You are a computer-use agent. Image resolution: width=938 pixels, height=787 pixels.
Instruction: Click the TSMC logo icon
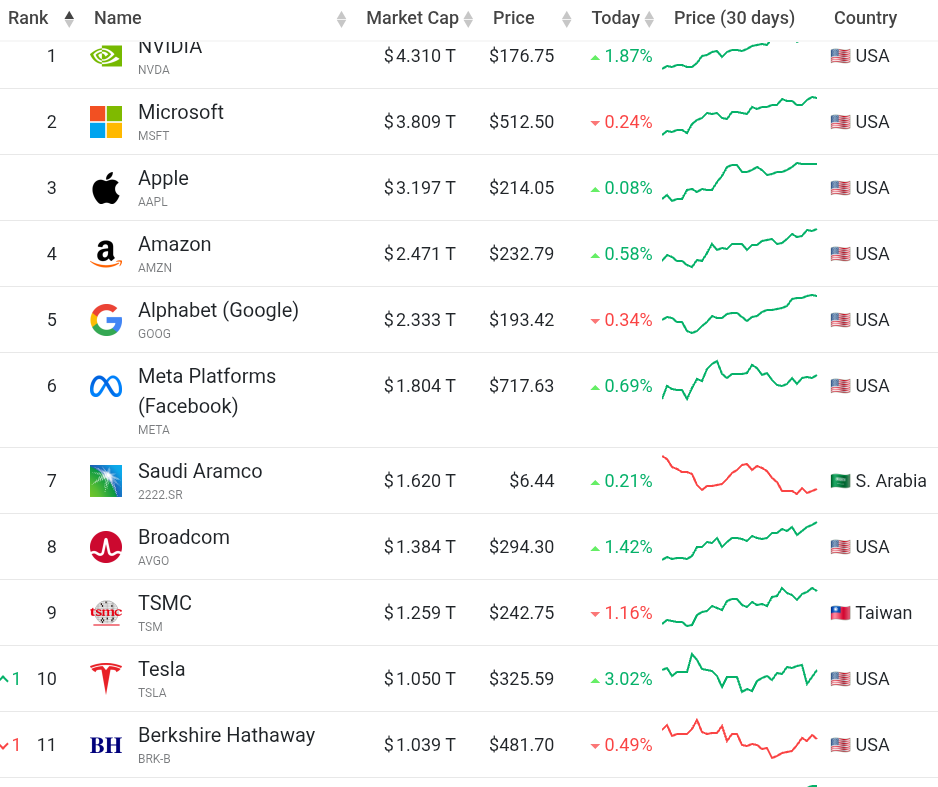(106, 613)
